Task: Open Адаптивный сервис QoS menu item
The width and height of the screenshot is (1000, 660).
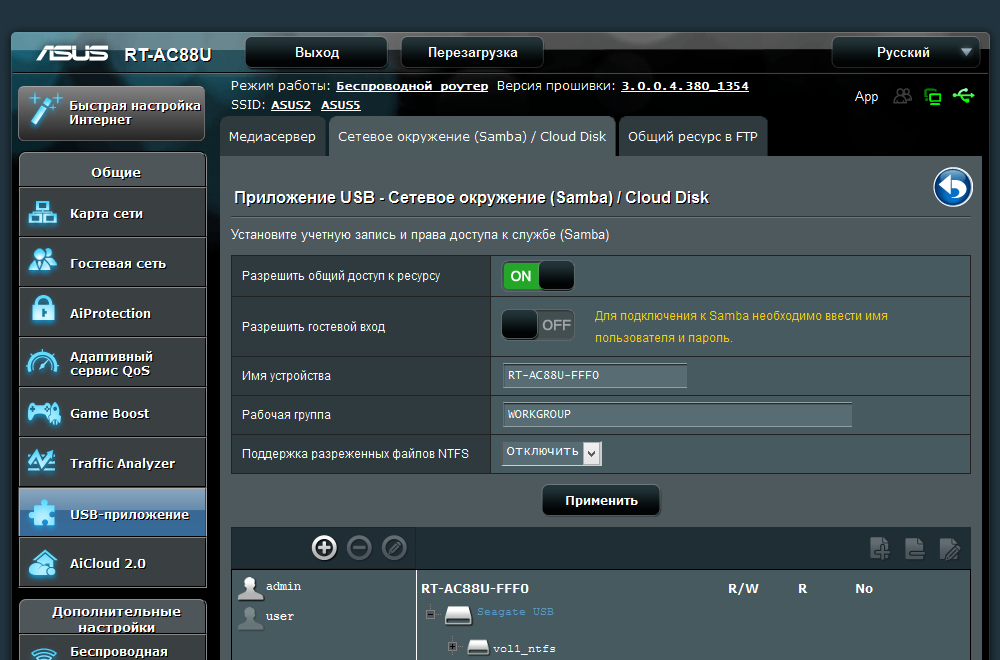Action: (x=113, y=363)
